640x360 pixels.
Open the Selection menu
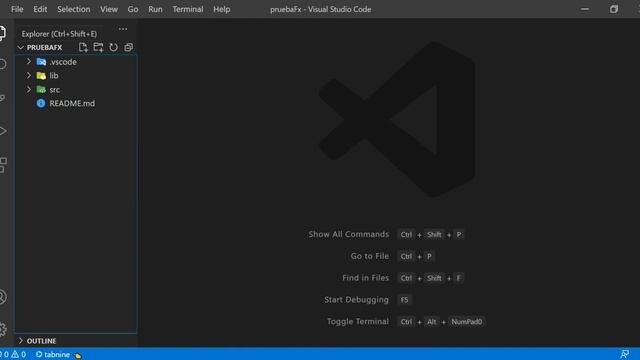pos(73,9)
